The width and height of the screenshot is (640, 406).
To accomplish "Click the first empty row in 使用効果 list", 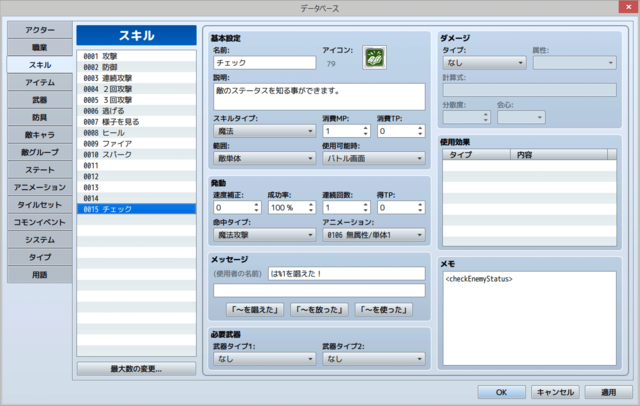I will [x=529, y=166].
